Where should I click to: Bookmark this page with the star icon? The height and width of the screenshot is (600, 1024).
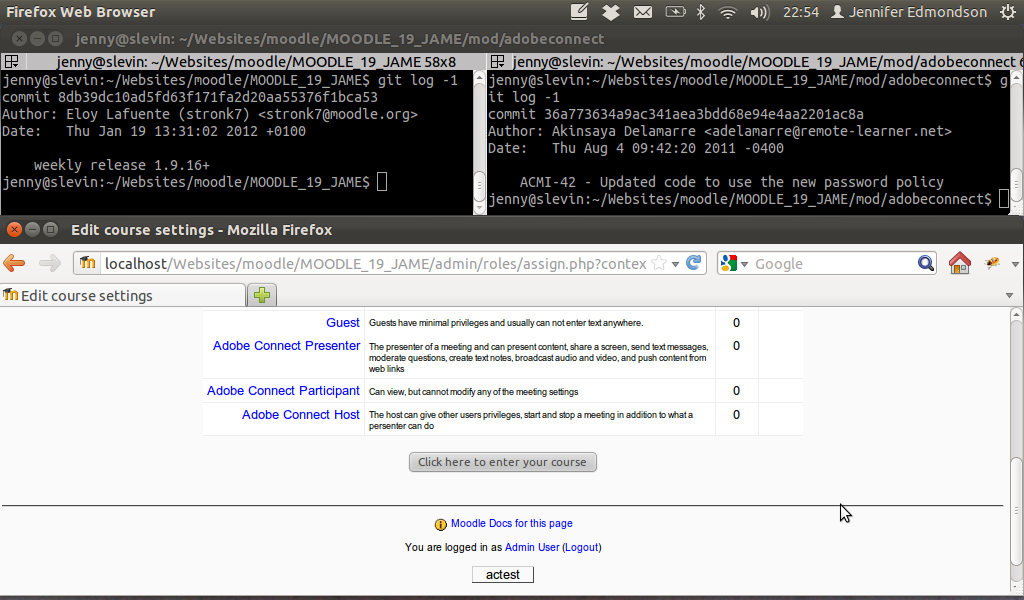pyautogui.click(x=659, y=263)
